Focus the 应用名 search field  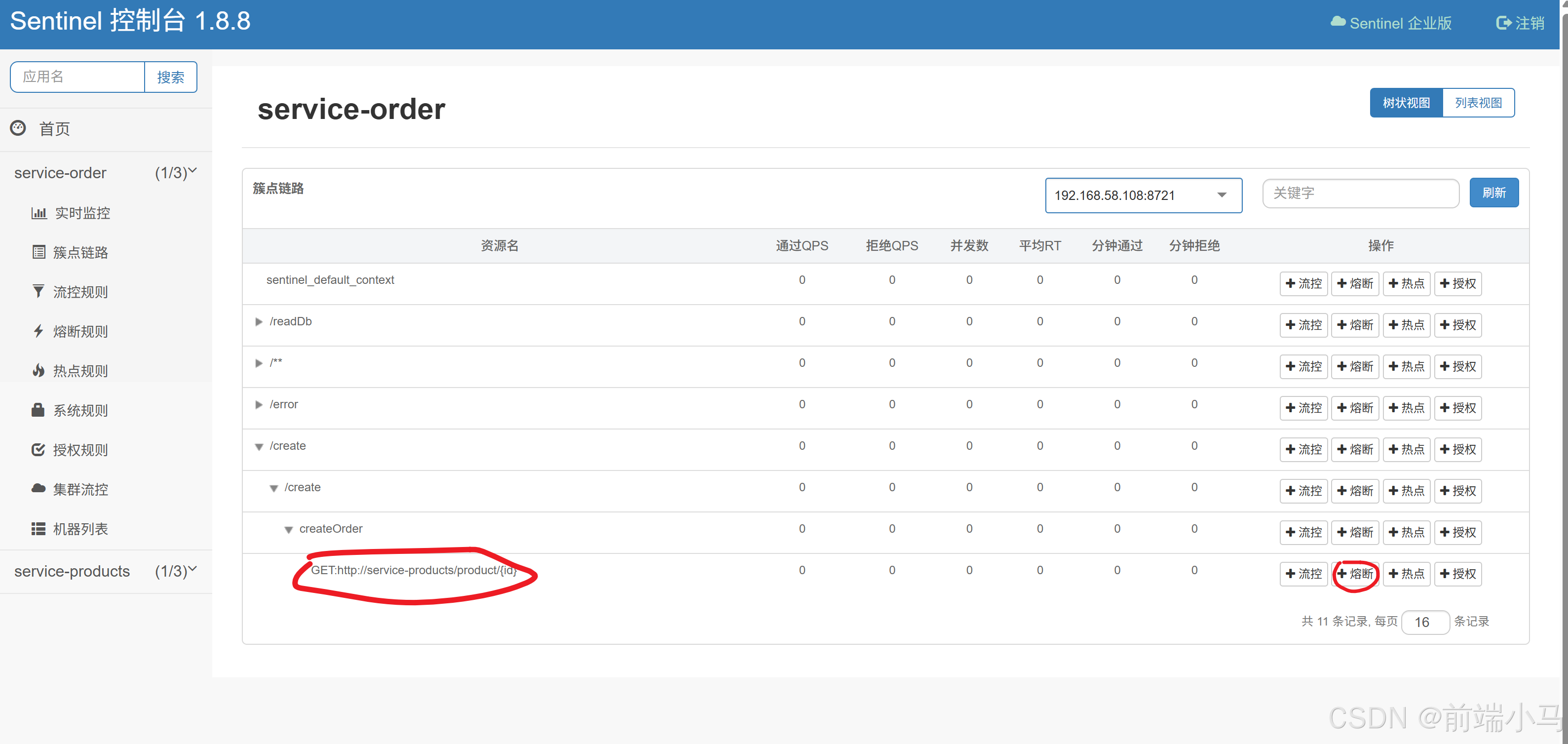coord(77,78)
